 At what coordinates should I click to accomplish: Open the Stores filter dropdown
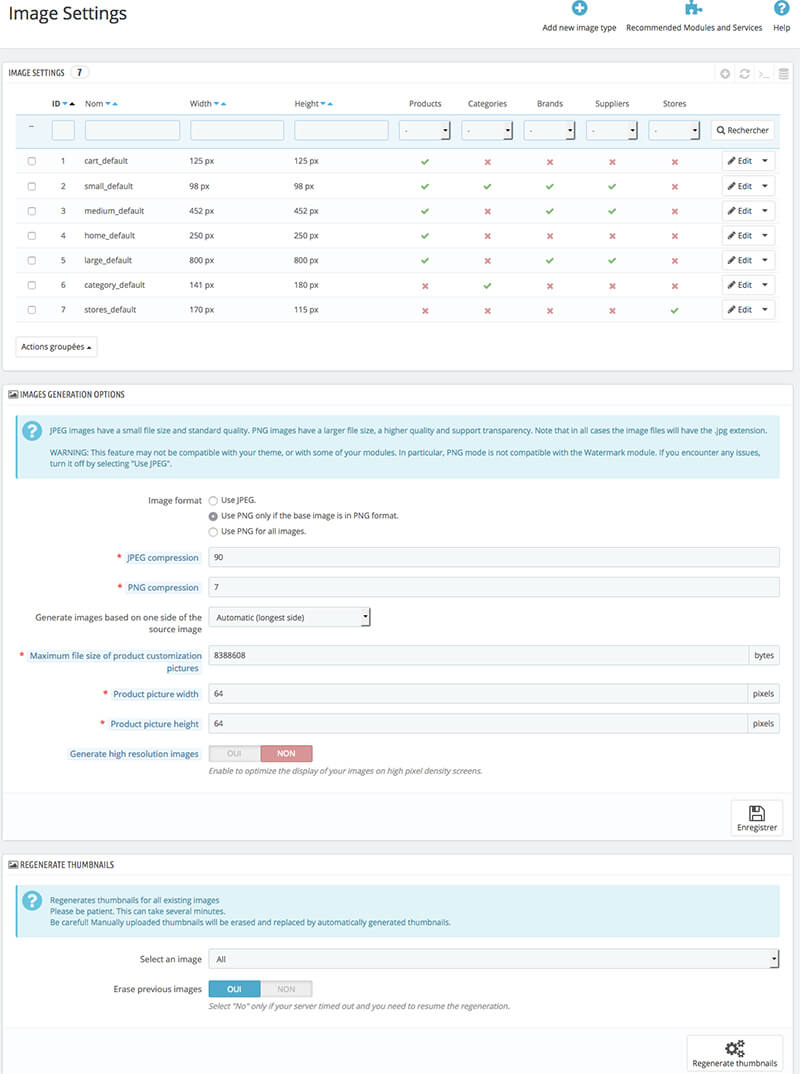(674, 130)
